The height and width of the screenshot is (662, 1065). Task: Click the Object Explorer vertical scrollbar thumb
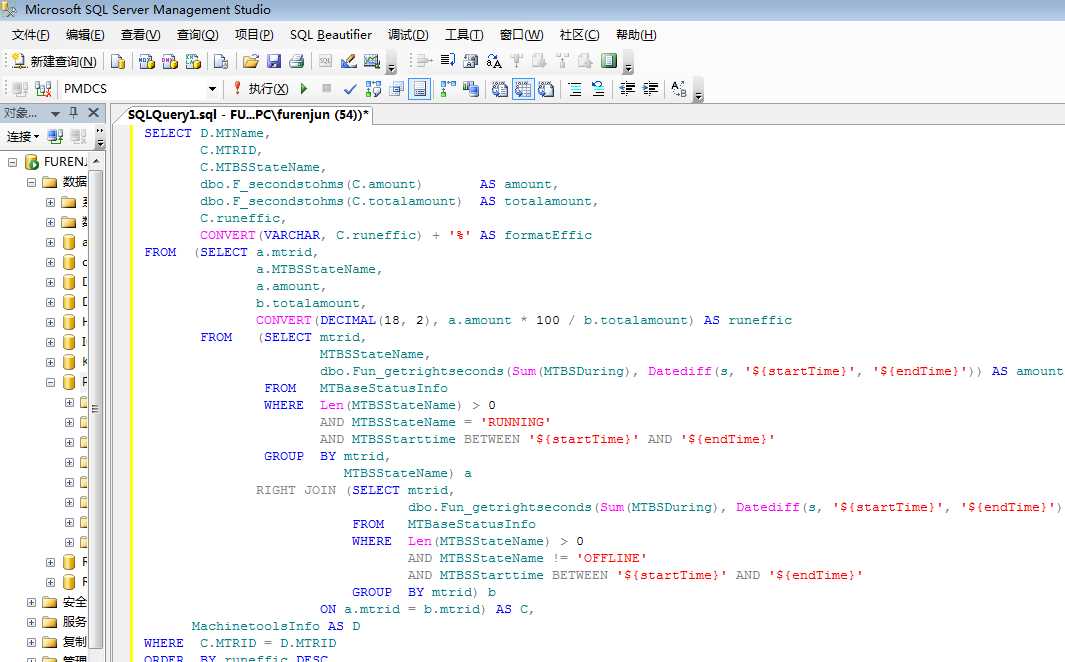pyautogui.click(x=96, y=408)
